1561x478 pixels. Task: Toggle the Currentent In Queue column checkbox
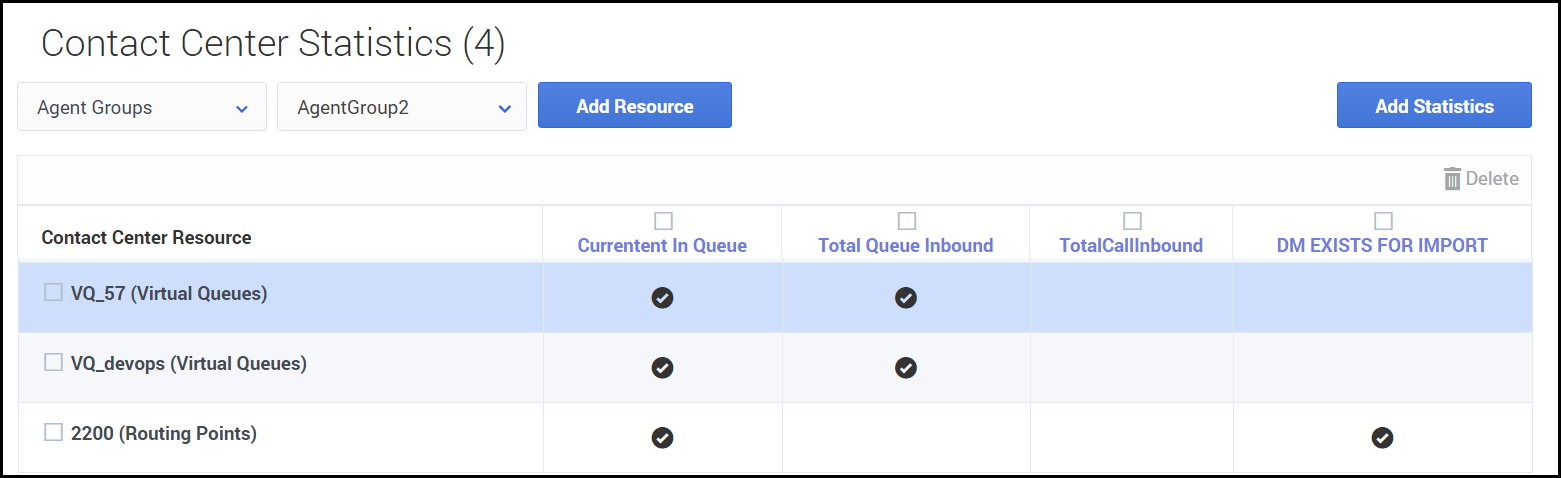click(x=663, y=220)
